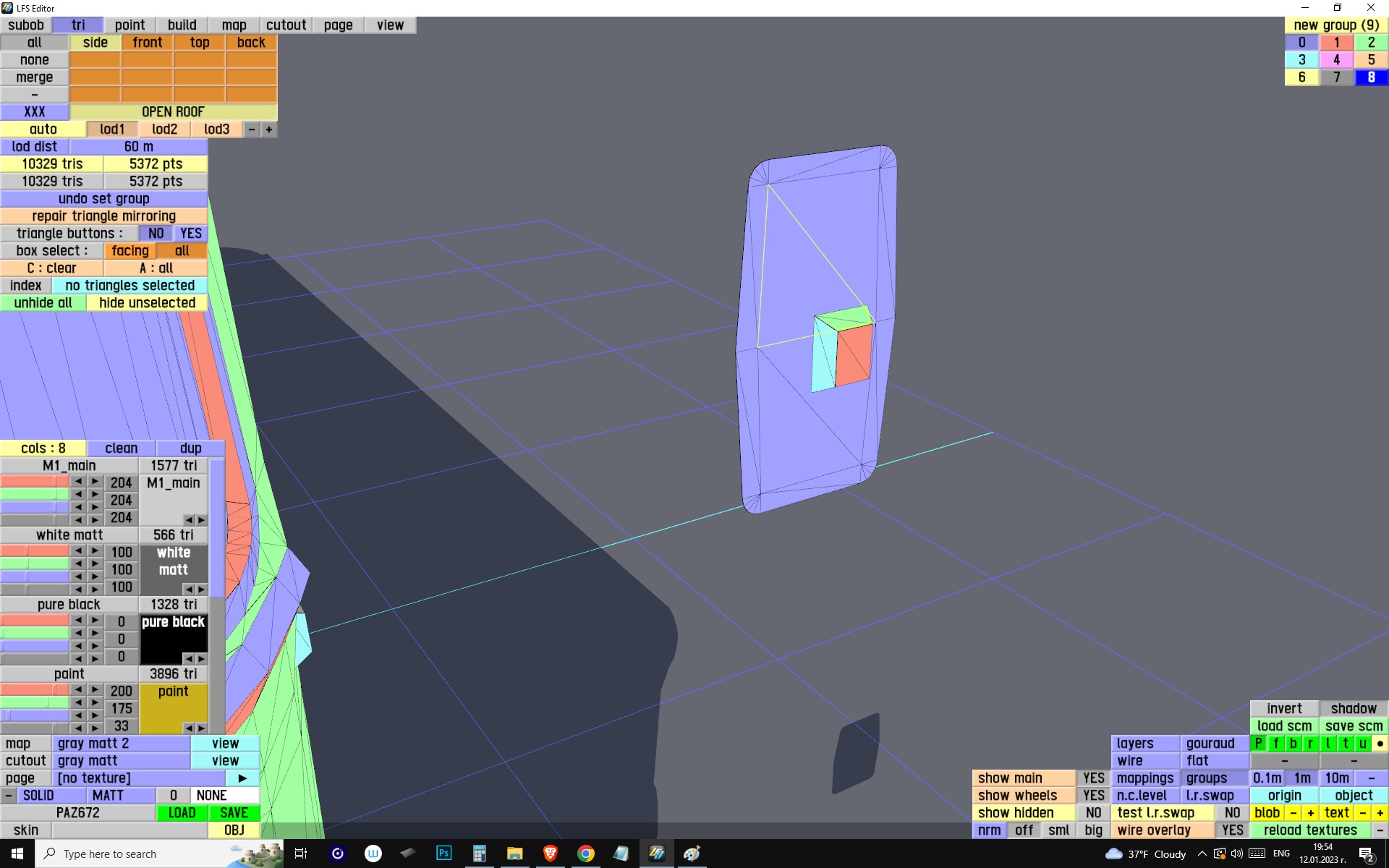Click the front view 'f' button
Screen dimensions: 1389x868
tap(1275, 743)
